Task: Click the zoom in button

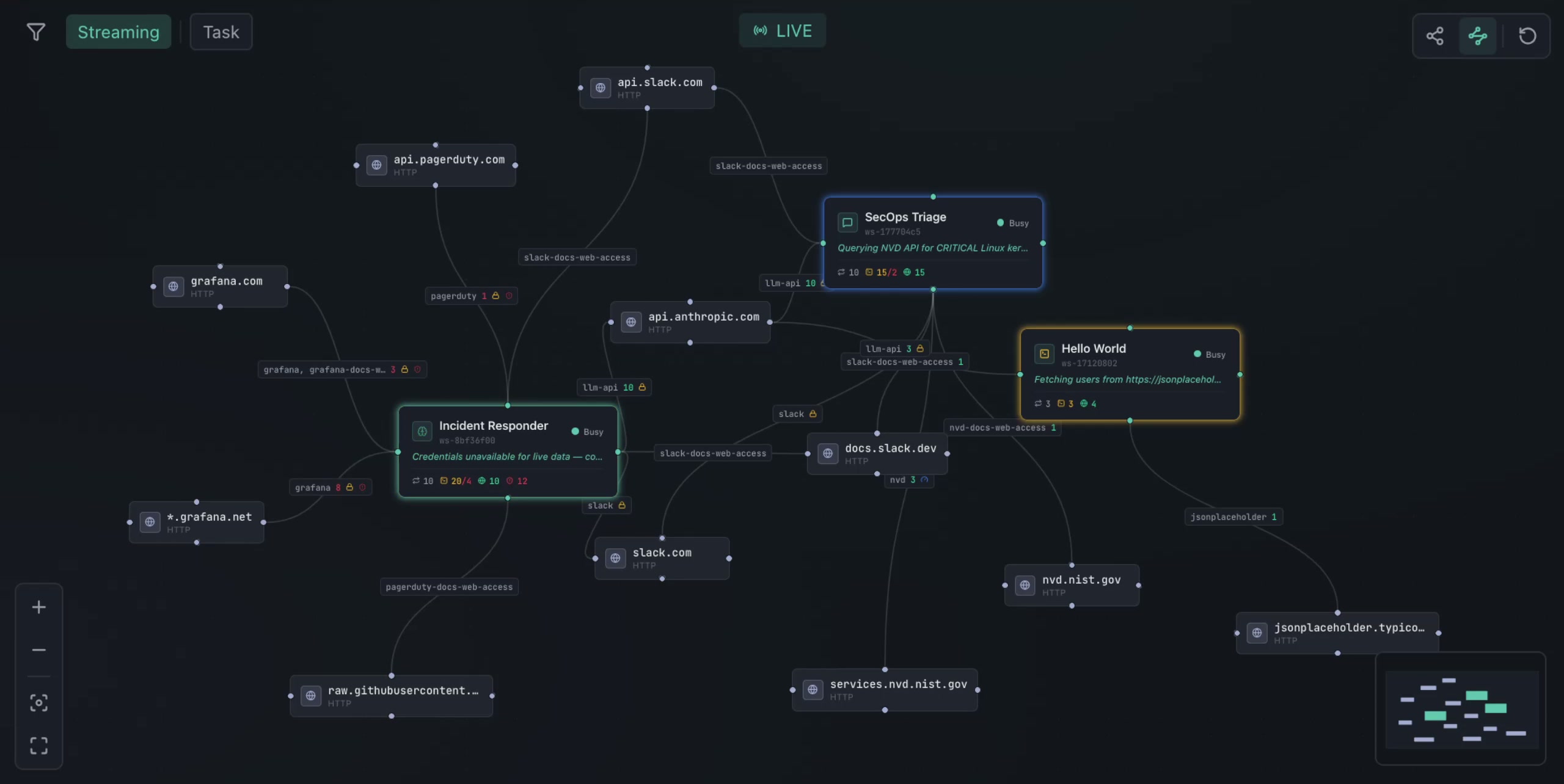Action: click(38, 606)
